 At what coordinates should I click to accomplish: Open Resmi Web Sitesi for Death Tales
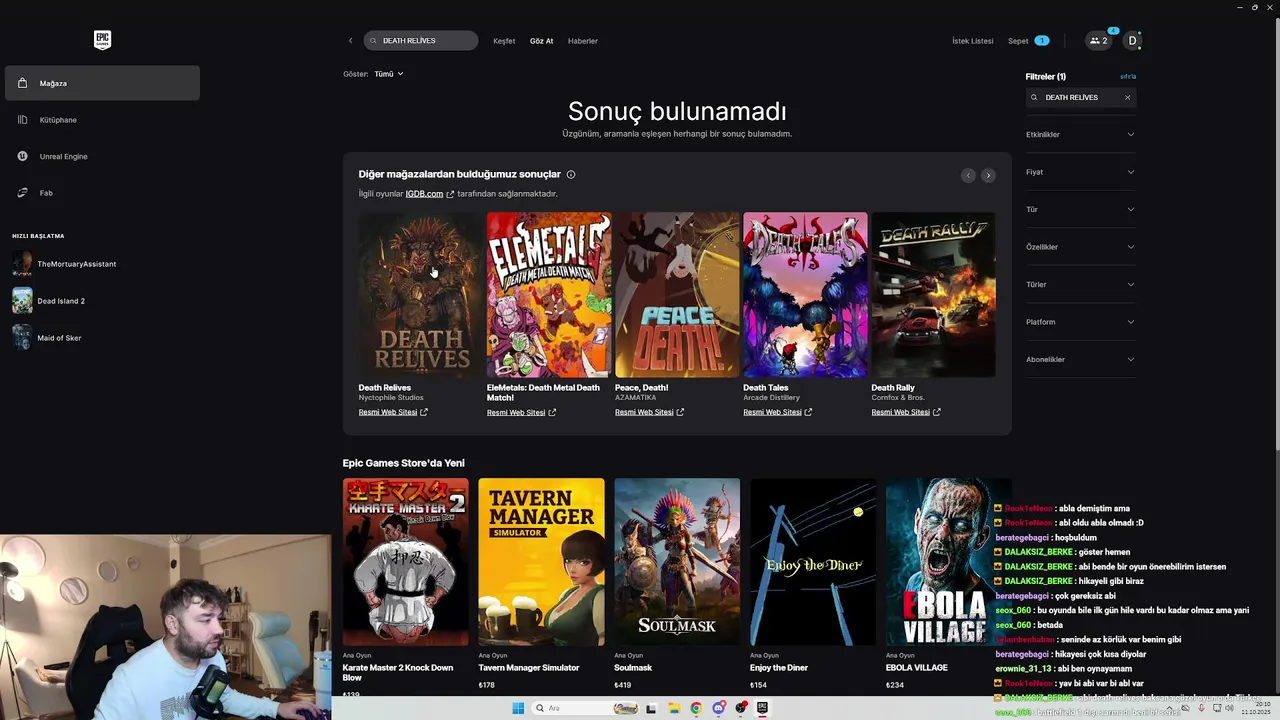click(777, 412)
